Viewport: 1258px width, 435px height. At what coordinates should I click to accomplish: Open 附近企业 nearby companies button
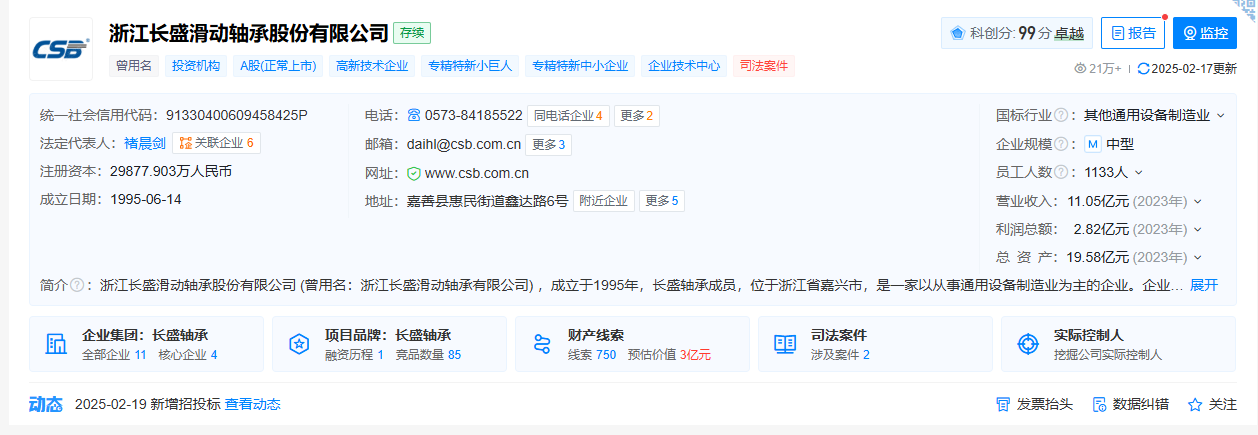[604, 201]
